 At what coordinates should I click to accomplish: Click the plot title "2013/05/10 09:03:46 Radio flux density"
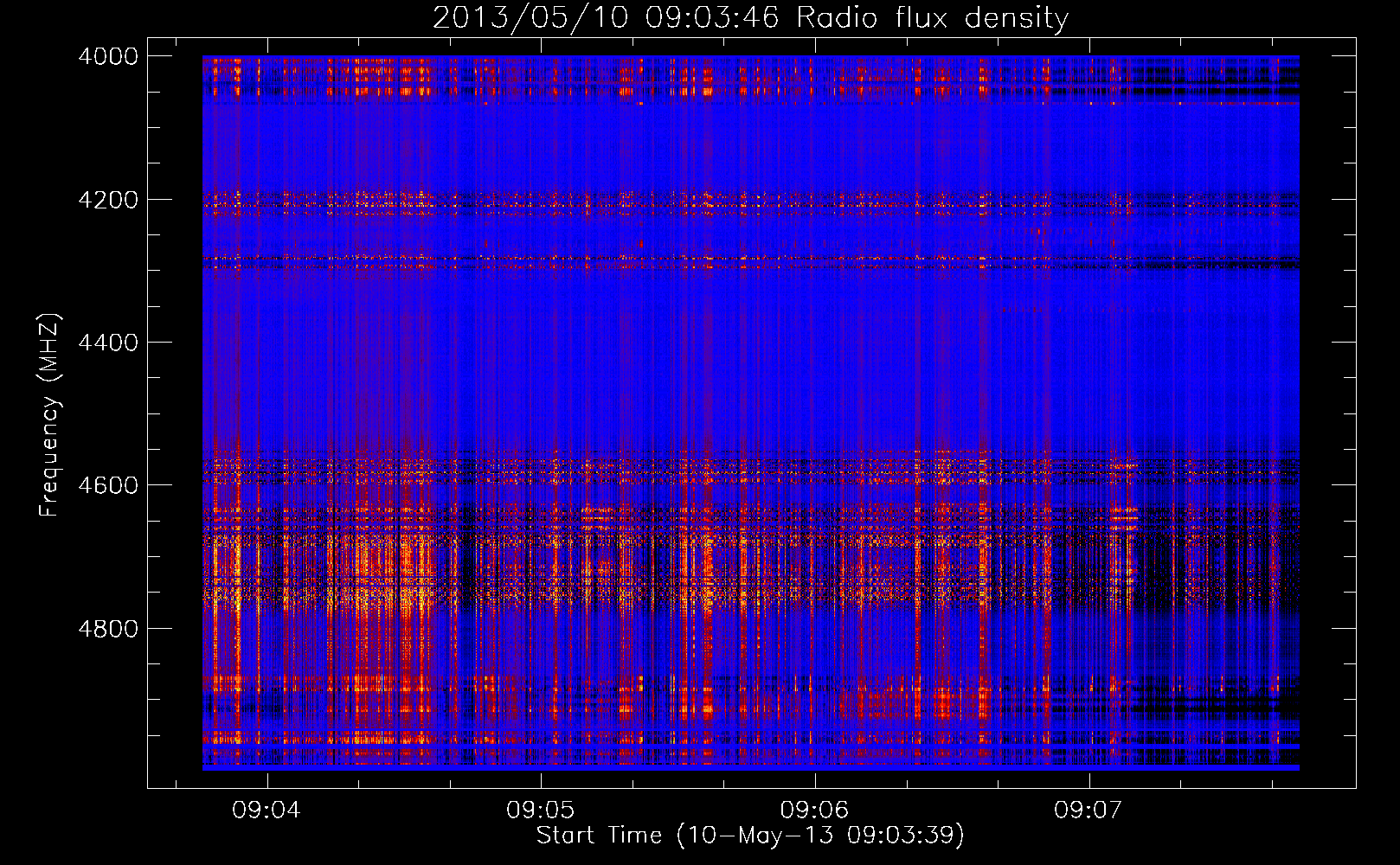pos(751,17)
